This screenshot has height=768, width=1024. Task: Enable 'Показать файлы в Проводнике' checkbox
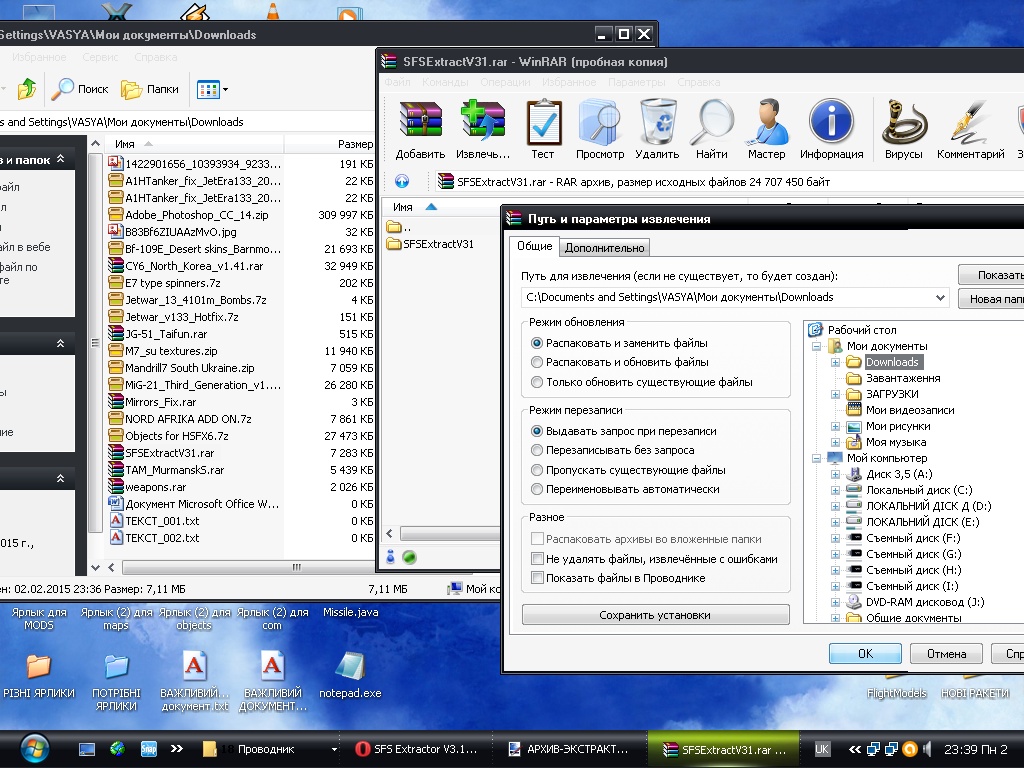(x=538, y=578)
